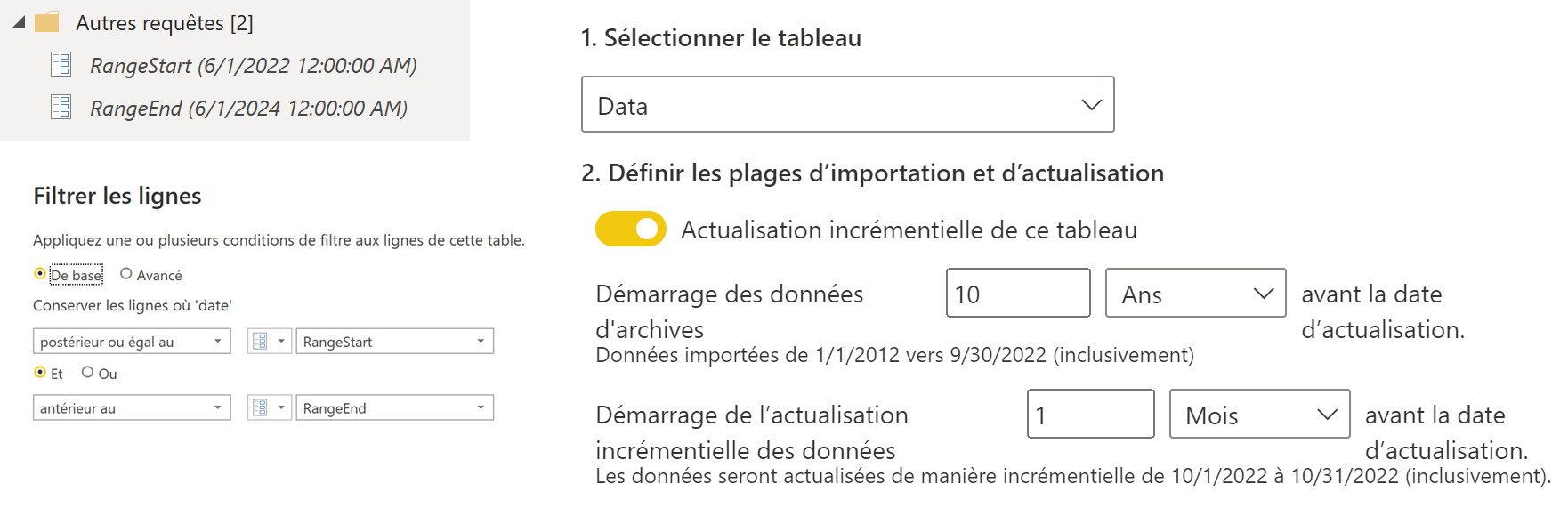Click the archive period field showing 10
Screen dimensions: 1568x508
[x=1017, y=294]
